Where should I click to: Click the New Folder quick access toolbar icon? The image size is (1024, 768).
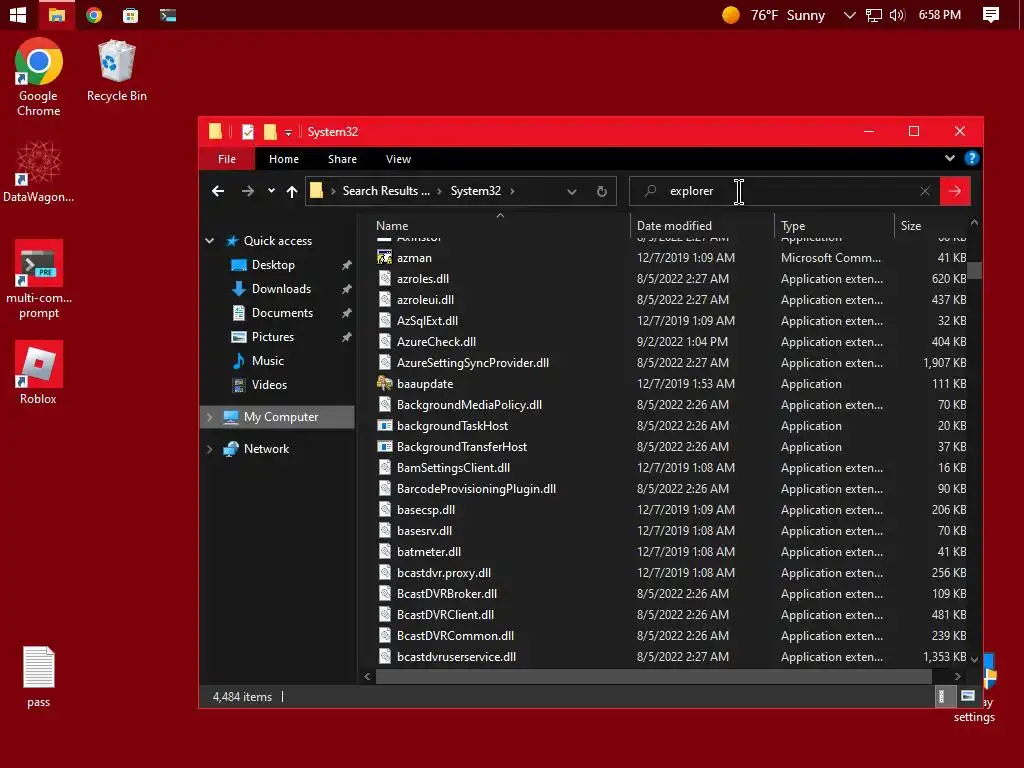(270, 132)
